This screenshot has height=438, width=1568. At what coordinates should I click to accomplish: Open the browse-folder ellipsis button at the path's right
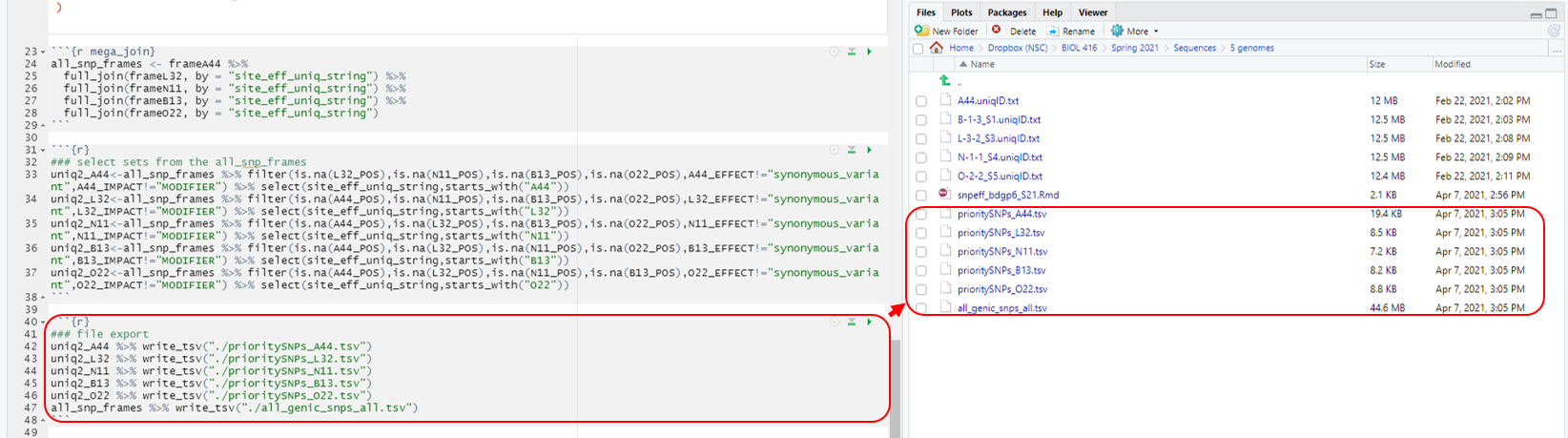[x=1555, y=49]
